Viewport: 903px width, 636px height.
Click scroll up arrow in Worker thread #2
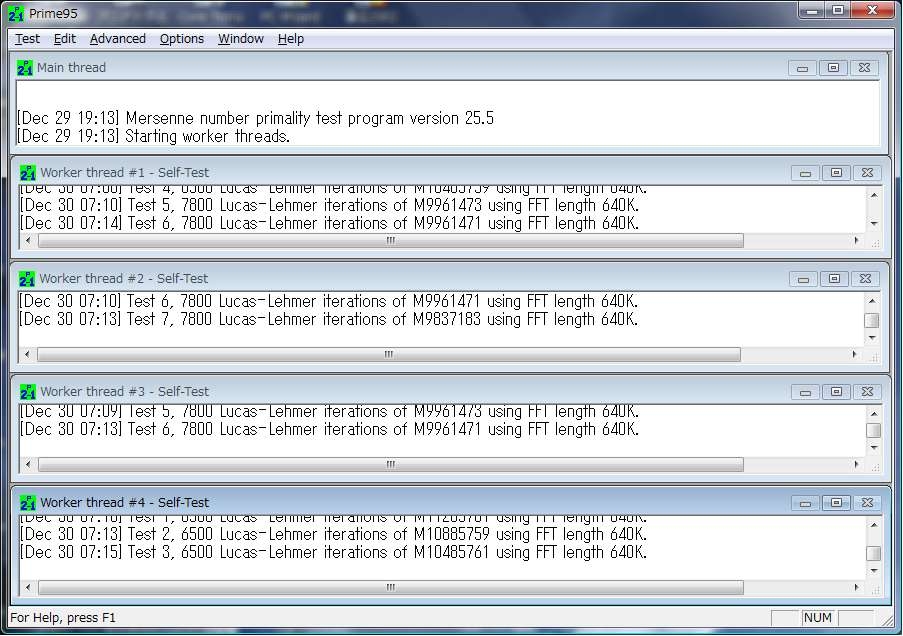pyautogui.click(x=872, y=301)
